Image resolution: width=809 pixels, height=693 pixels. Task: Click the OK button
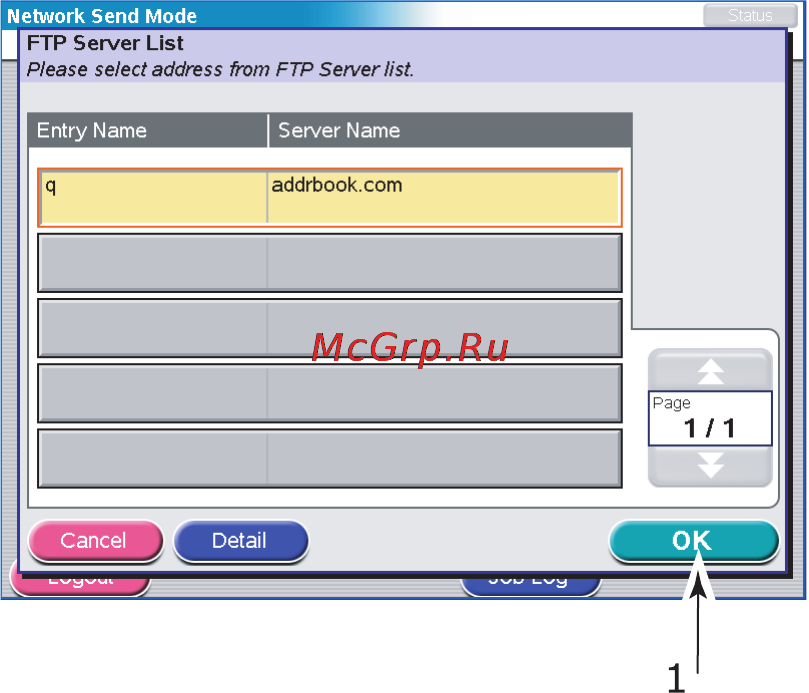(x=693, y=540)
